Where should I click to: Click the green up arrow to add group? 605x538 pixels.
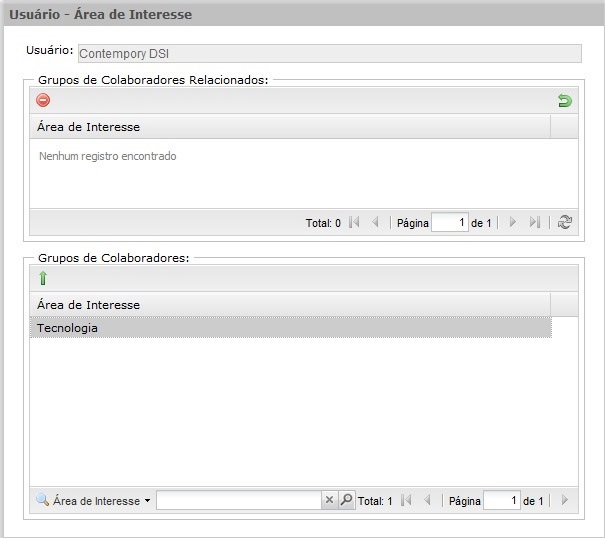pos(43,278)
